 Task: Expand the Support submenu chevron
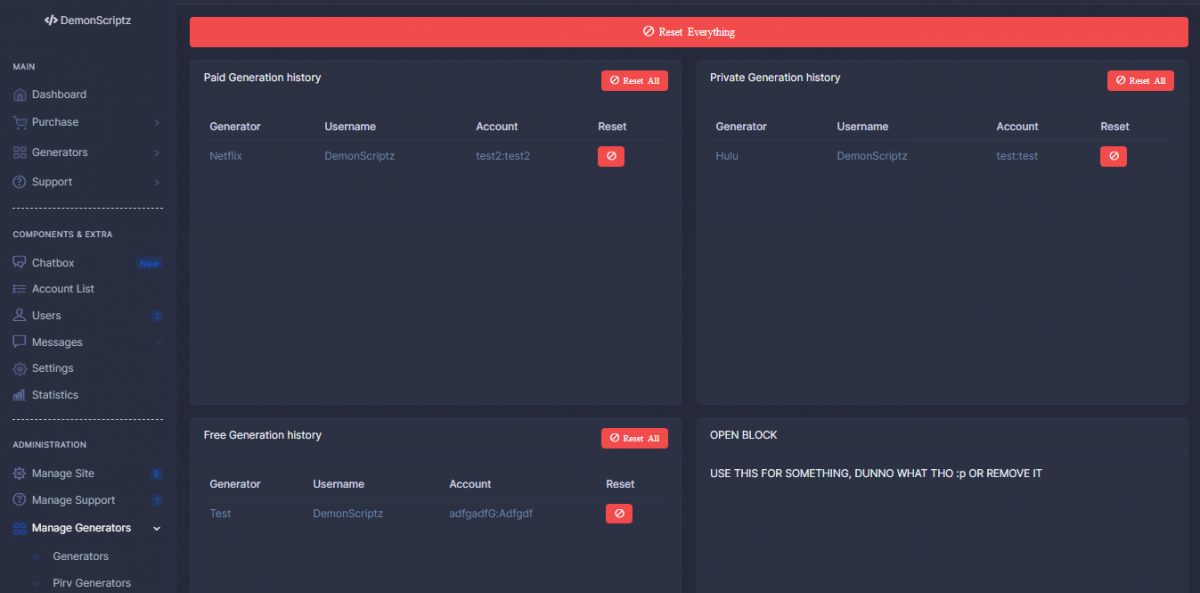[x=156, y=182]
